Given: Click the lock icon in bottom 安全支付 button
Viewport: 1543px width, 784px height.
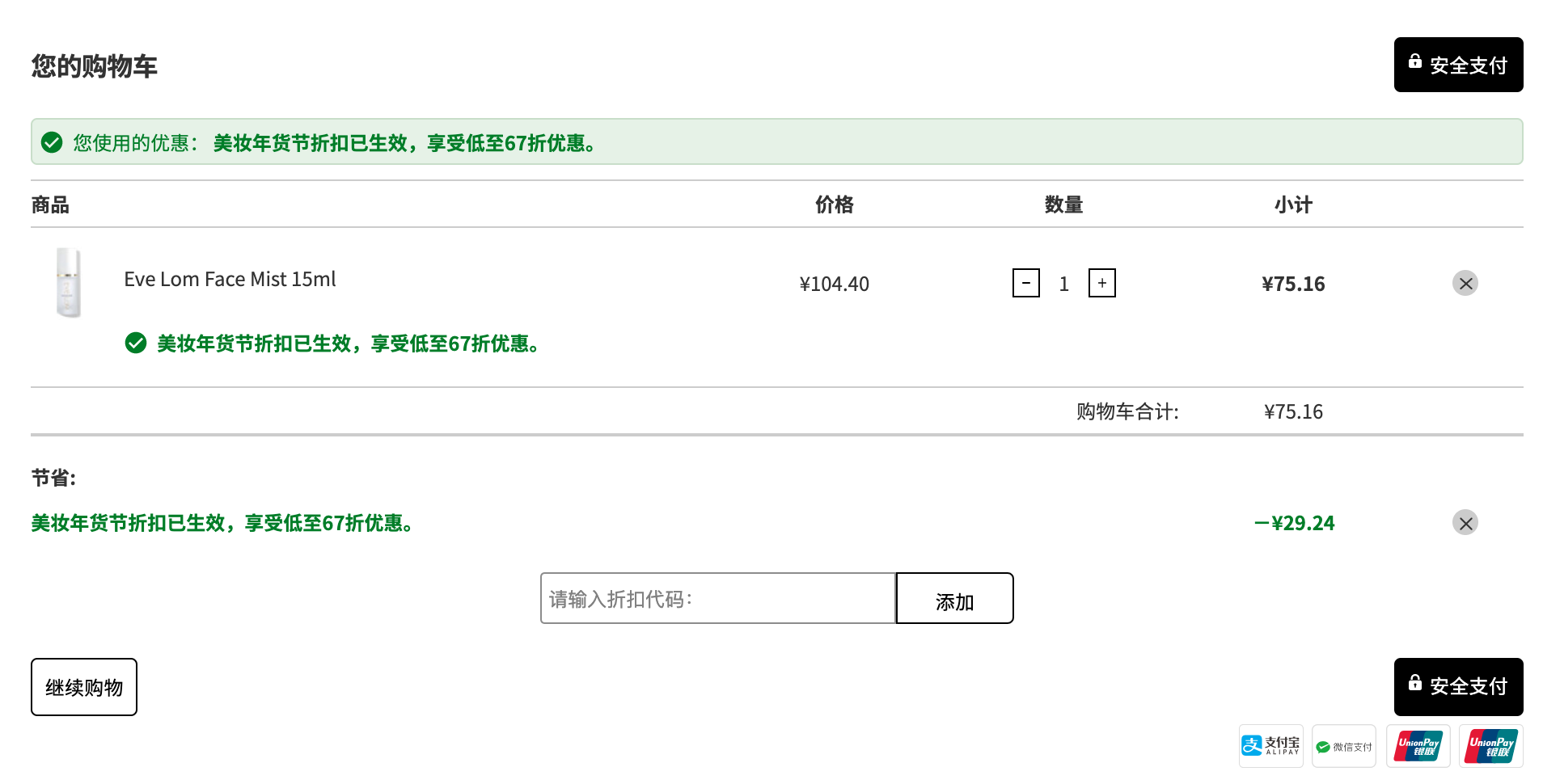Looking at the screenshot, I should coord(1415,682).
